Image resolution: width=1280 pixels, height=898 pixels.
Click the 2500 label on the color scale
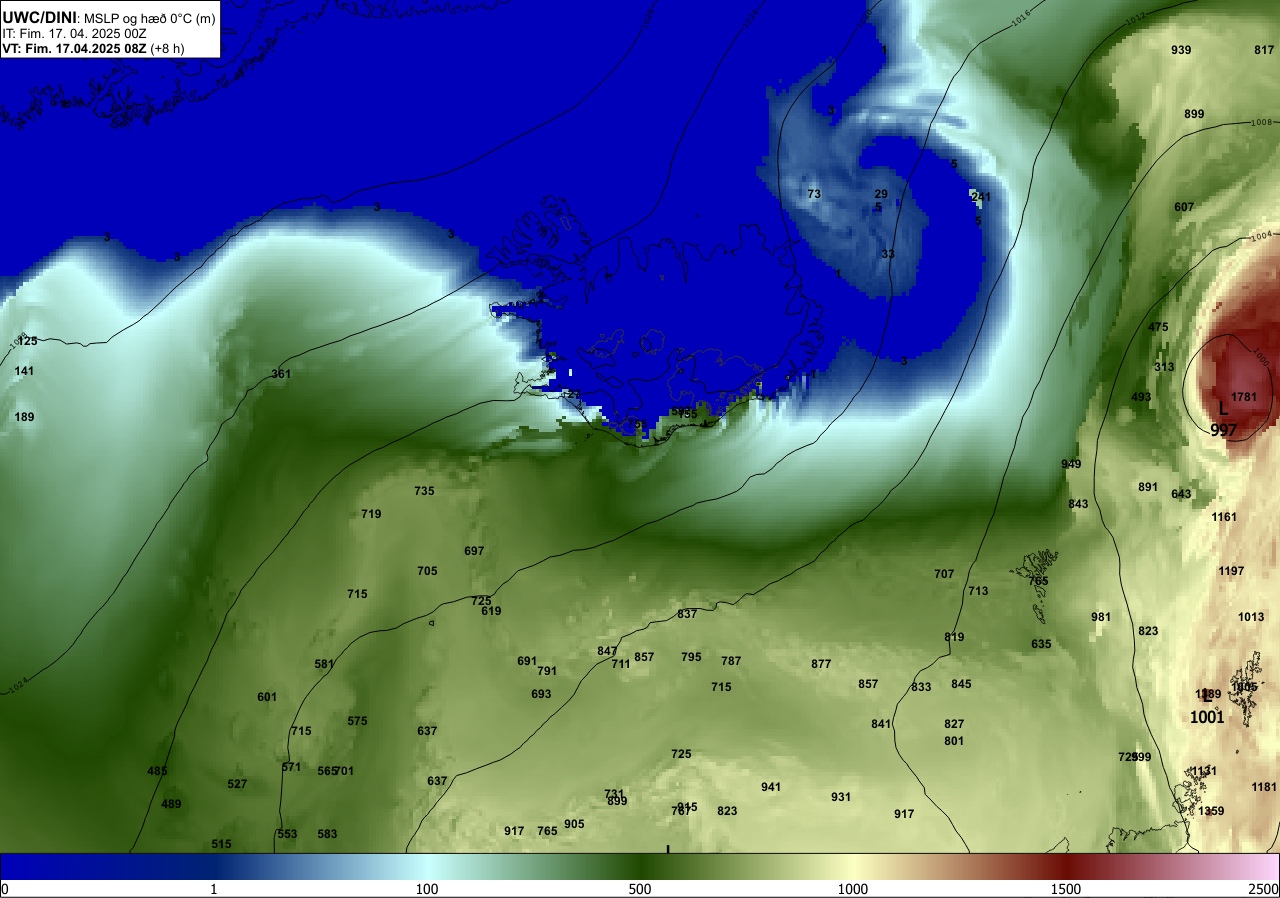click(x=1263, y=889)
